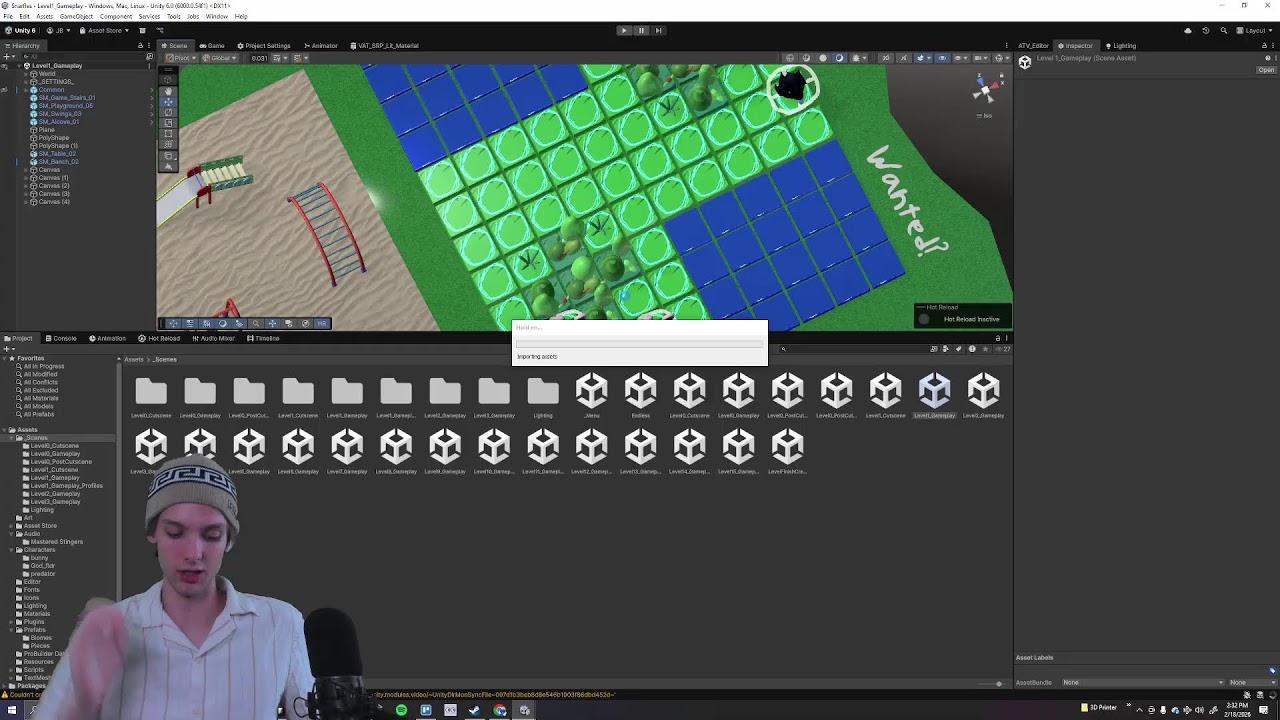
Task: Toggle the Iso projection label
Action: [x=987, y=115]
